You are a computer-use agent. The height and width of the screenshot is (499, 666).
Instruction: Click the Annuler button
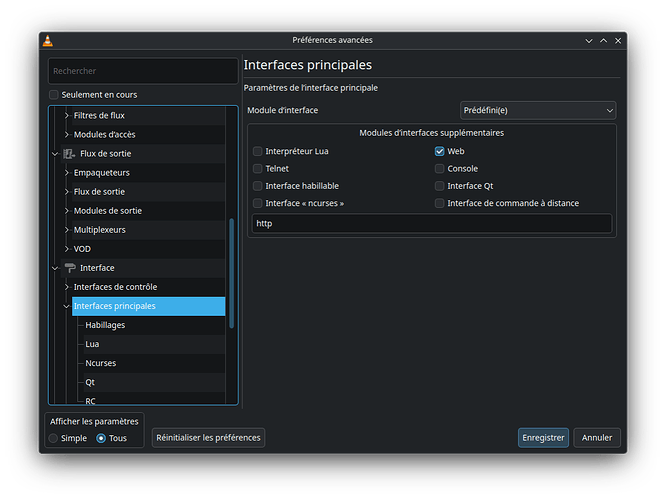pyautogui.click(x=597, y=438)
